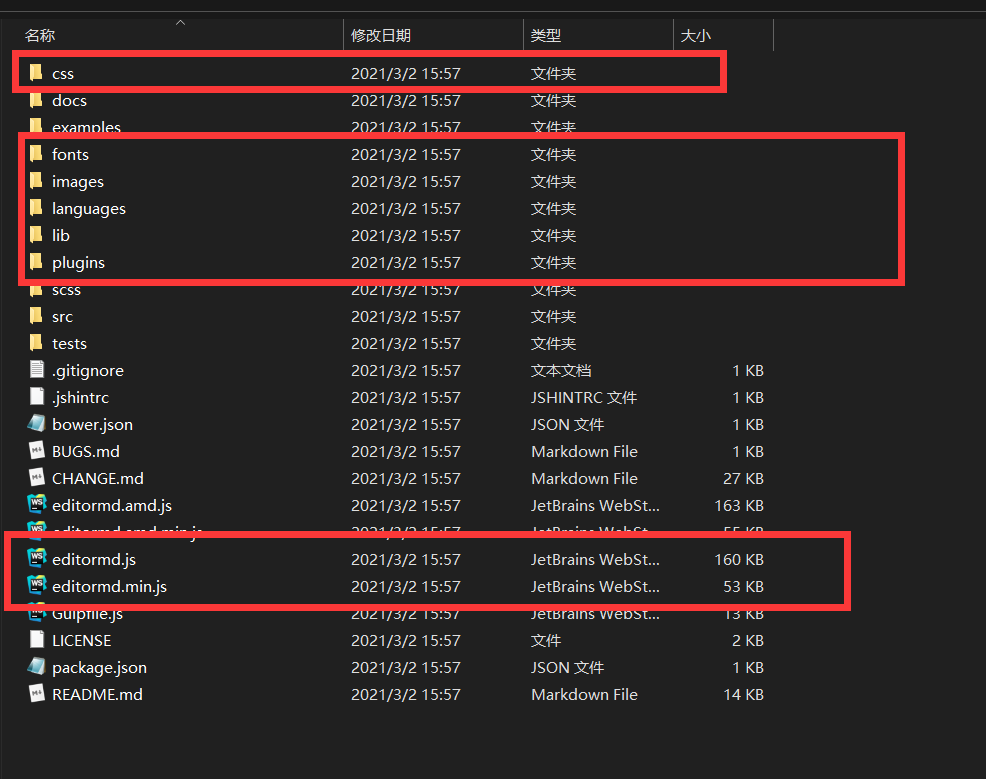Click the .jshintrc file icon
The width and height of the screenshot is (986, 779).
(x=36, y=397)
